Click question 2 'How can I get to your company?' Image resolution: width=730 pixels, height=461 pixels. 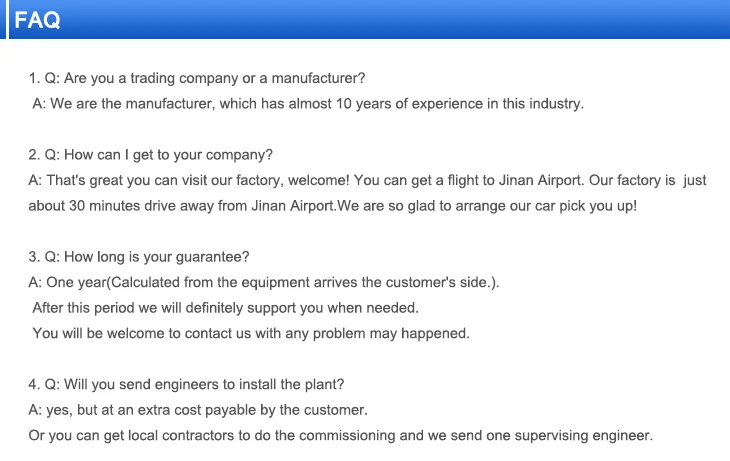[151, 155]
